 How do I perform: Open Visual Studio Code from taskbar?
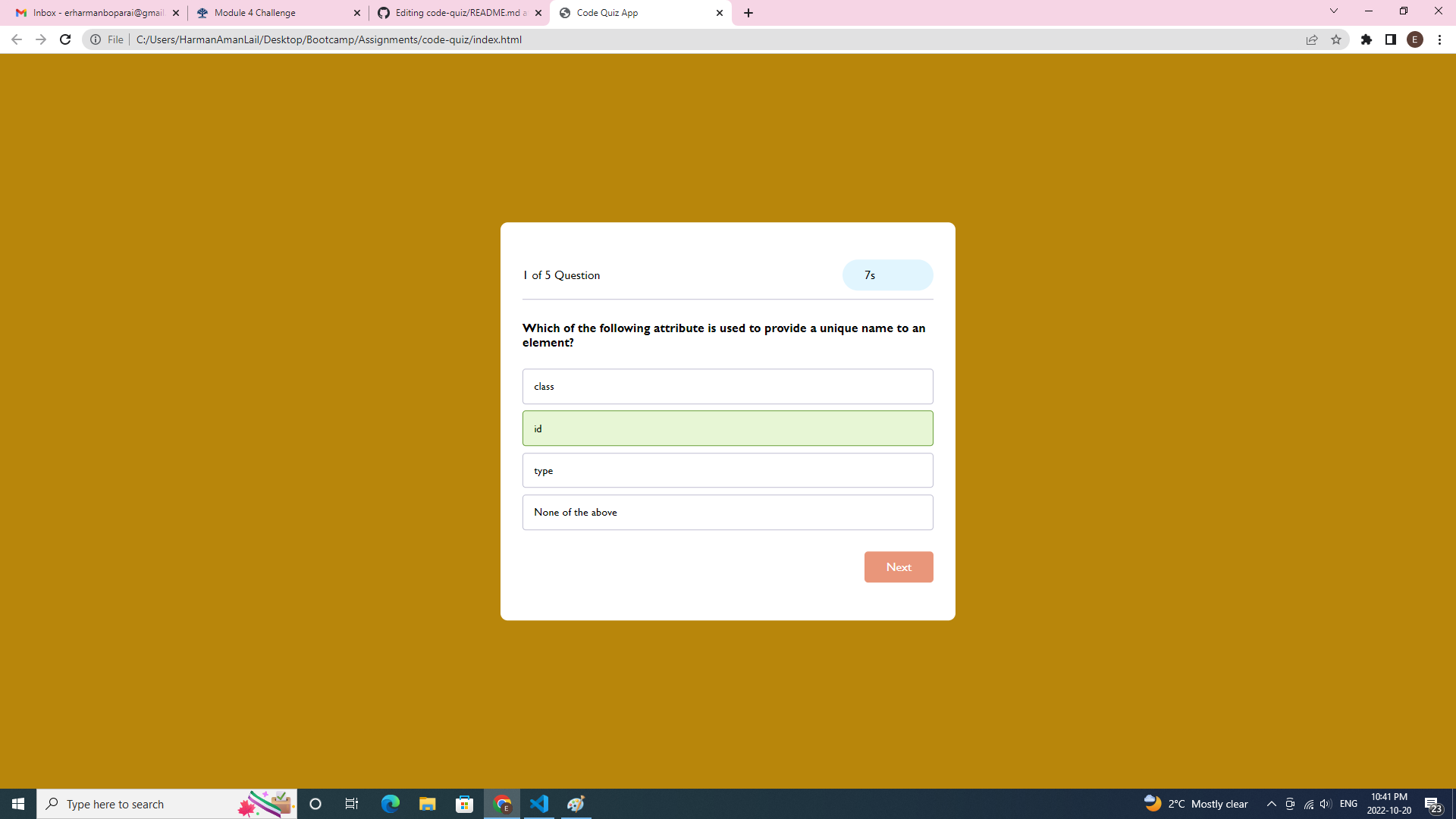pyautogui.click(x=539, y=804)
